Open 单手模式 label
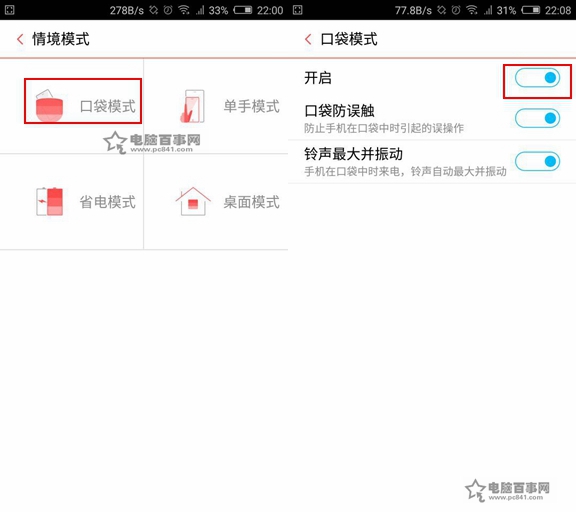The width and height of the screenshot is (576, 512). pos(252,106)
